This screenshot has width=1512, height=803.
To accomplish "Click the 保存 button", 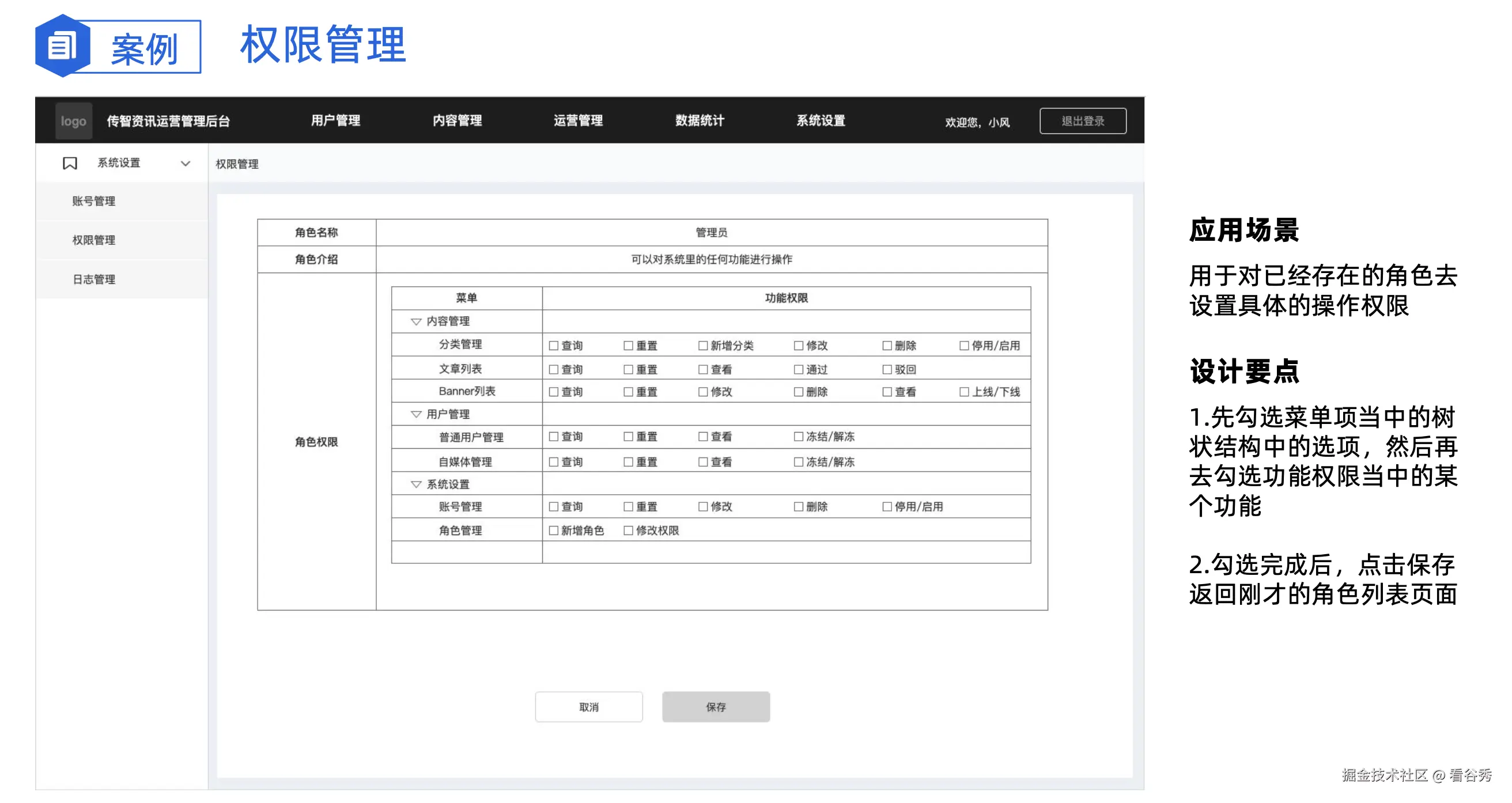I will [x=716, y=707].
